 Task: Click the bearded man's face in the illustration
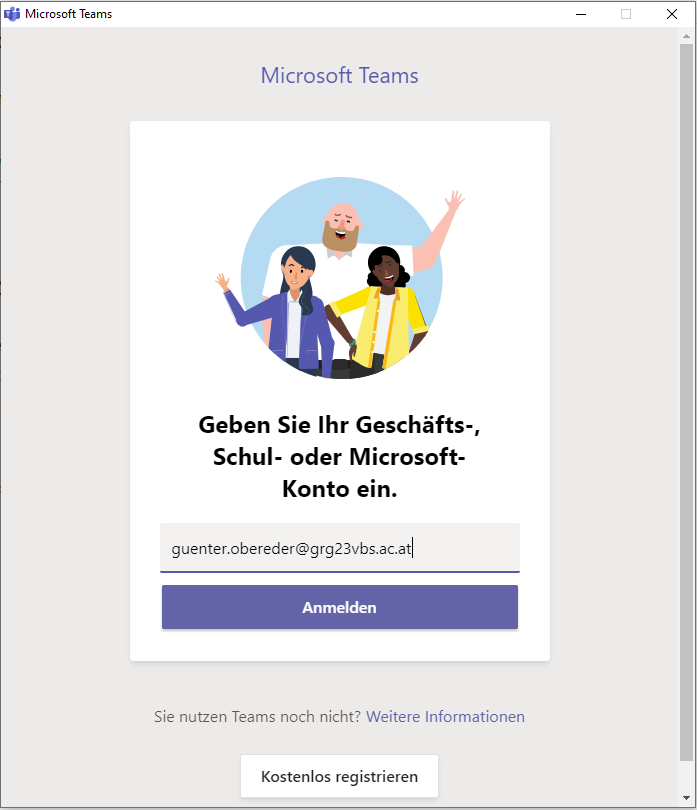coord(341,227)
